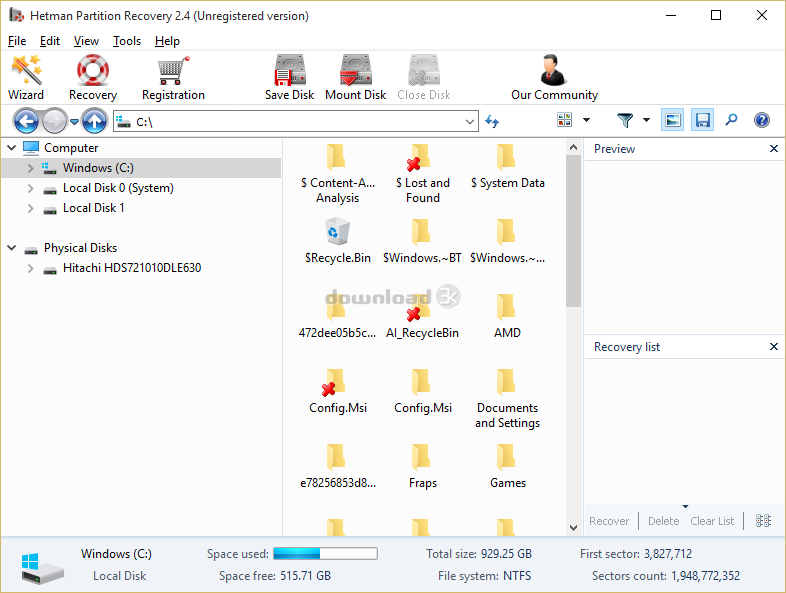Screen dimensions: 786x593
Task: Select the $ Content-Aware Analysis folder
Action: (x=337, y=173)
